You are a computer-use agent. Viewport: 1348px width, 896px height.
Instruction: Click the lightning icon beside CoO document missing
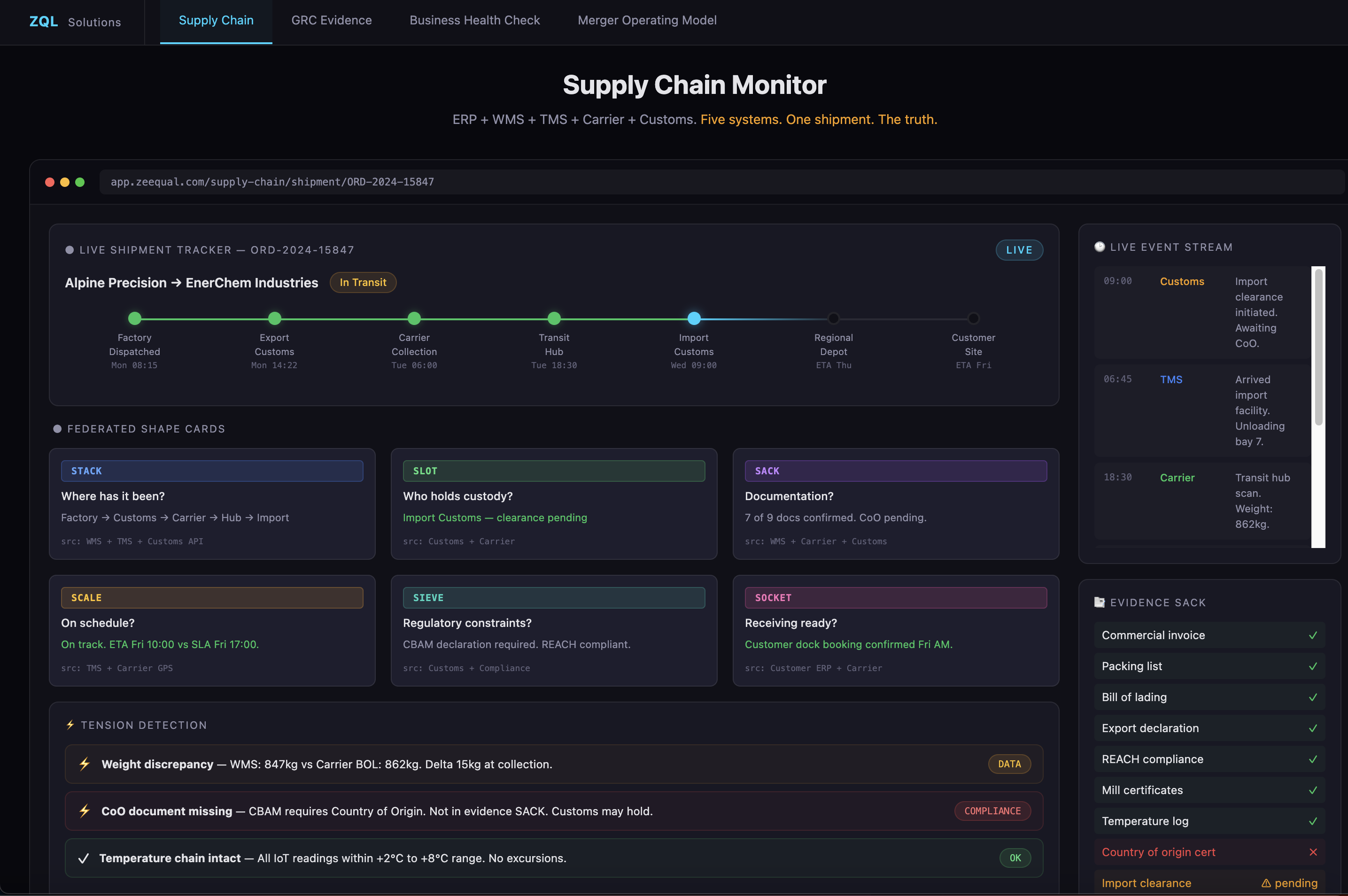click(x=85, y=811)
